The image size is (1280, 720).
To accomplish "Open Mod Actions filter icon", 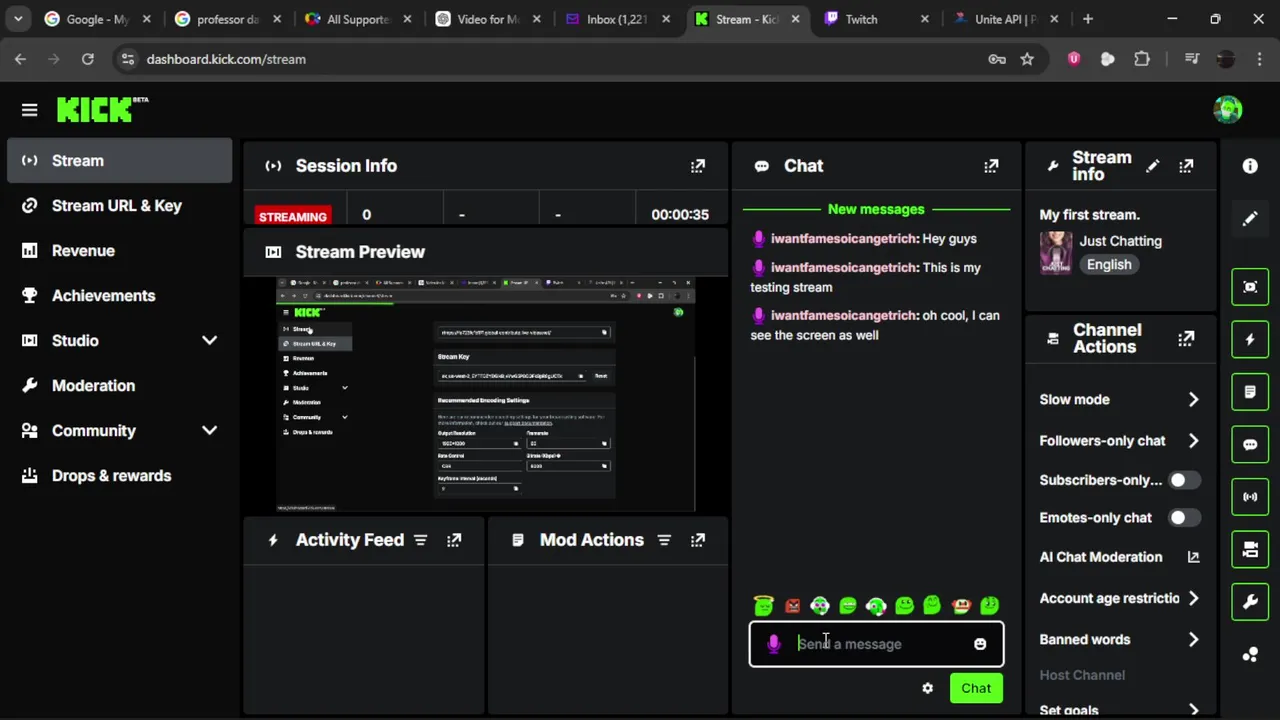I will [x=664, y=540].
